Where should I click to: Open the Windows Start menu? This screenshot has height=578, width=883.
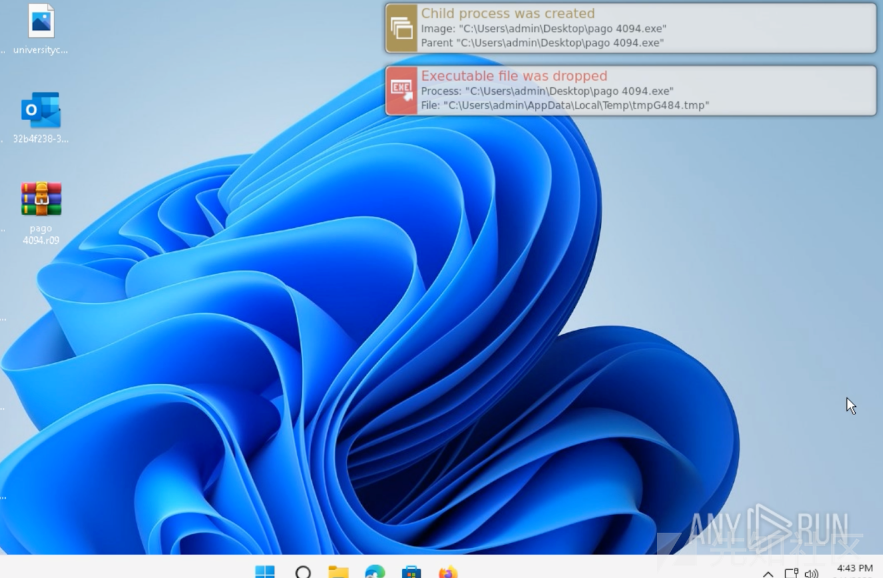[x=265, y=571]
